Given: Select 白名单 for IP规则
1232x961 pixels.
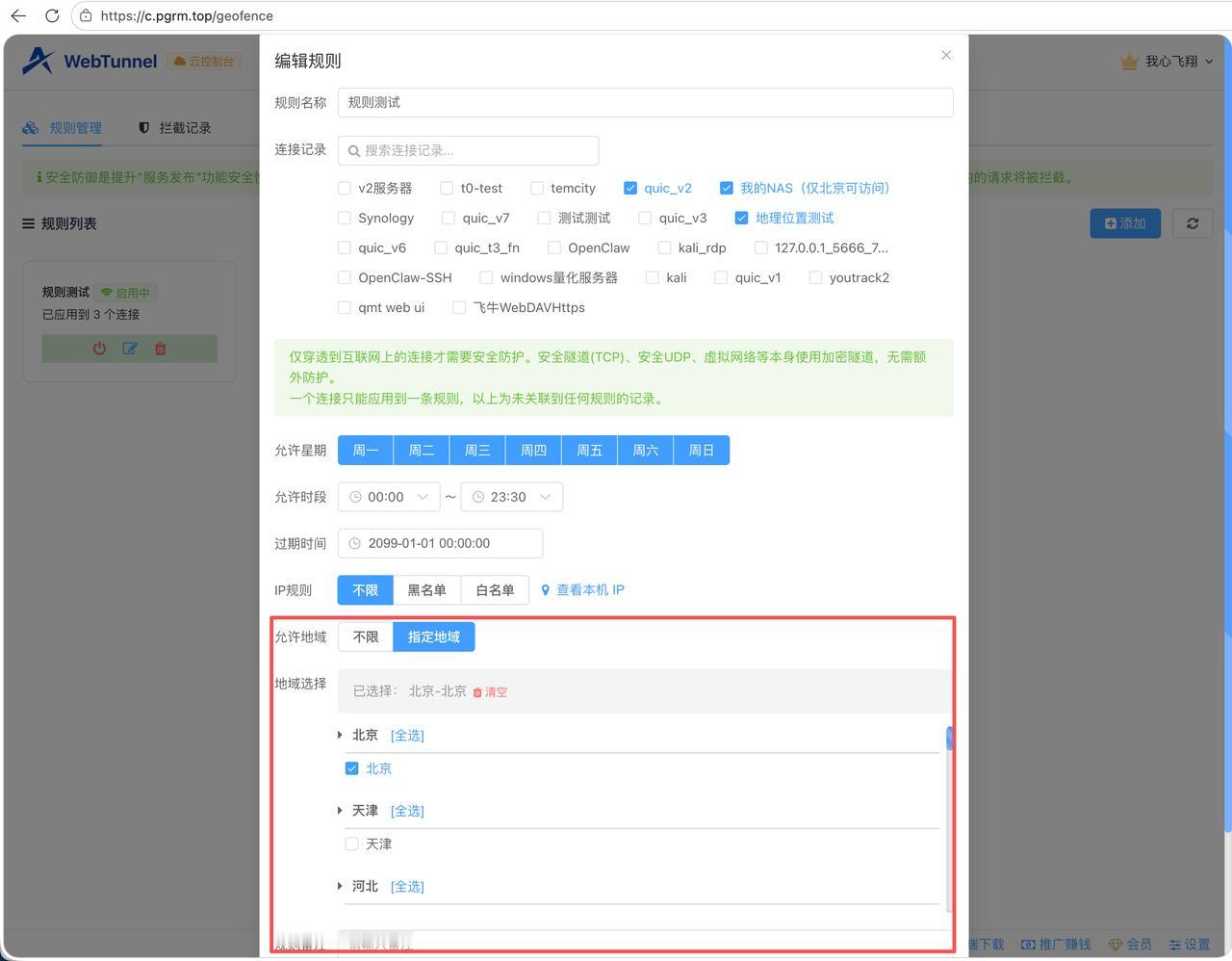Looking at the screenshot, I should pos(495,590).
